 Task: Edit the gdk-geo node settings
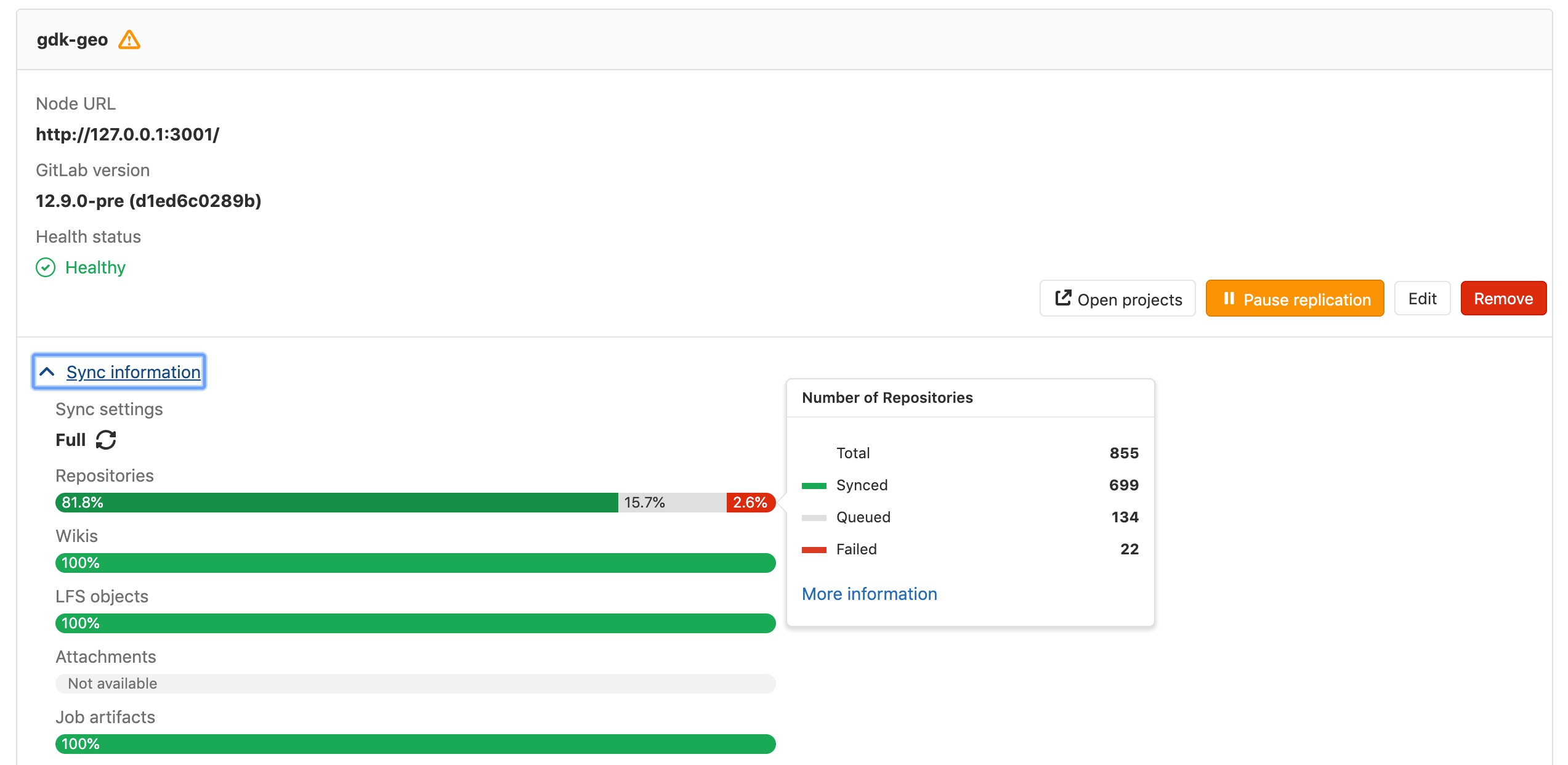[1422, 298]
